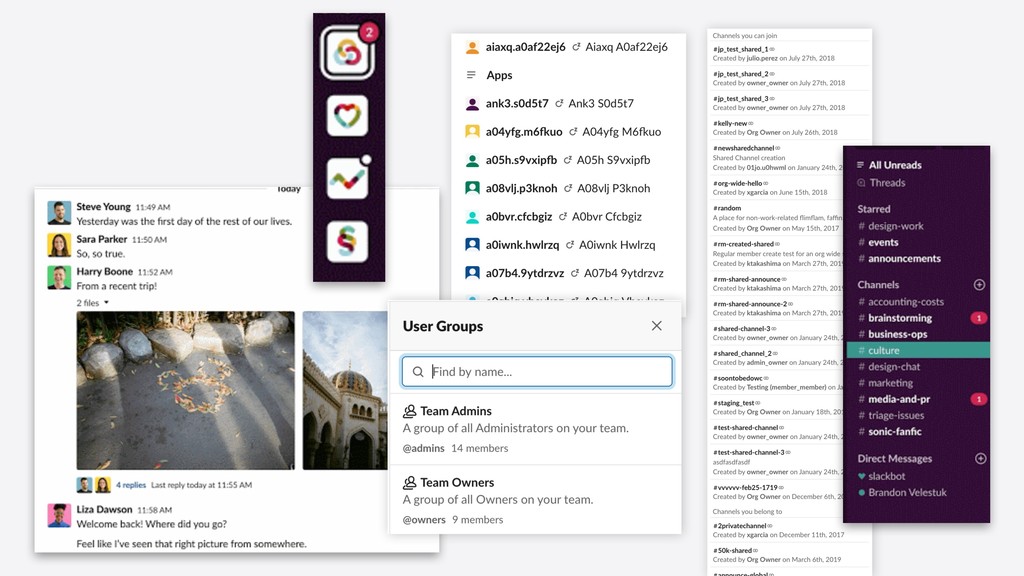Open the media-and-pr channel
Image resolution: width=1024 pixels, height=576 pixels.
(896, 399)
